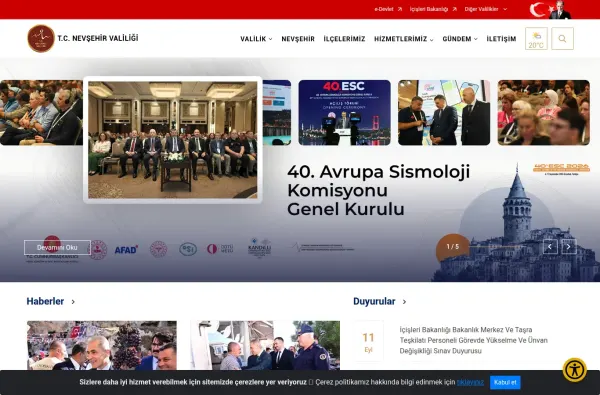The image size is (600, 395).
Task: Select the audience with headphones thumbnail
Action: (41, 113)
